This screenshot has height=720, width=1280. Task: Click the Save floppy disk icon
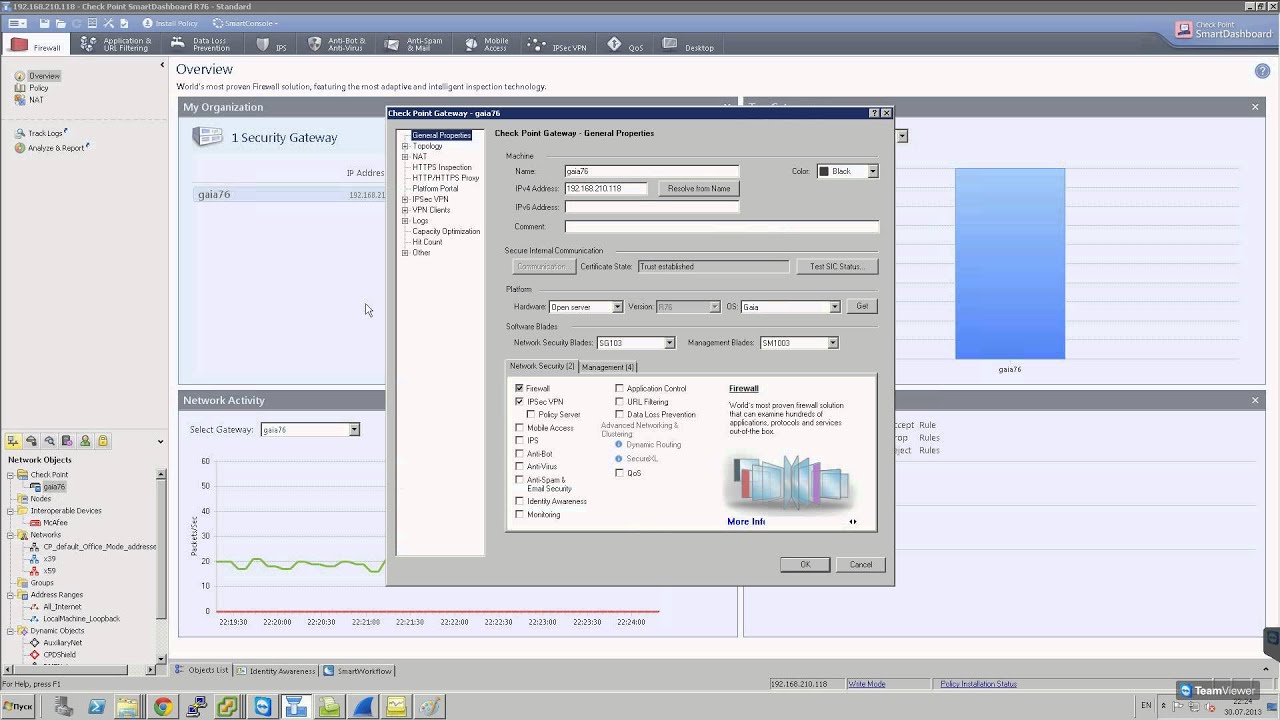coord(45,23)
